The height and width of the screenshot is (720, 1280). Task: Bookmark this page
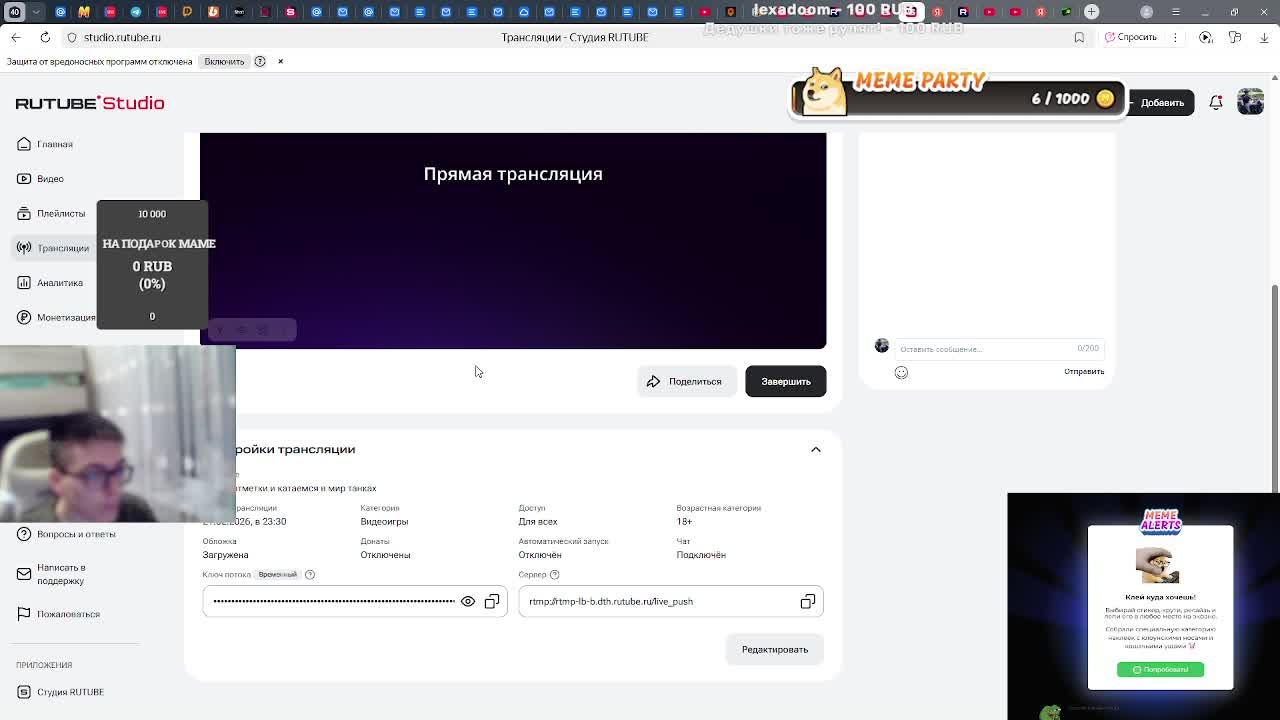[1079, 37]
